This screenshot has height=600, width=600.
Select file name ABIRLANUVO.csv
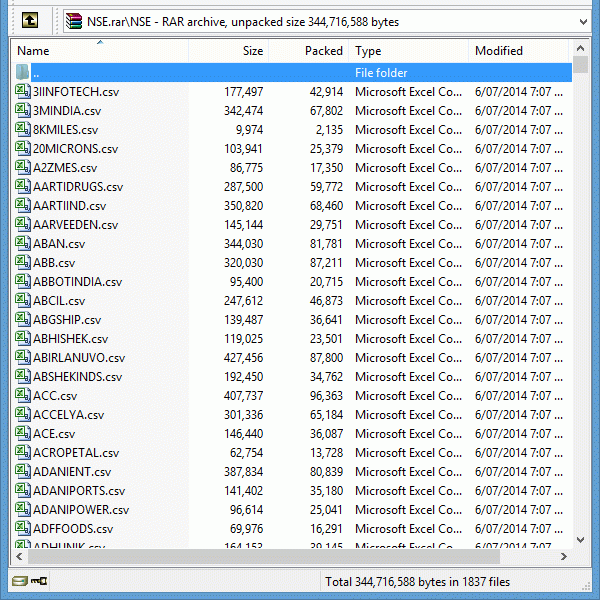tap(79, 358)
